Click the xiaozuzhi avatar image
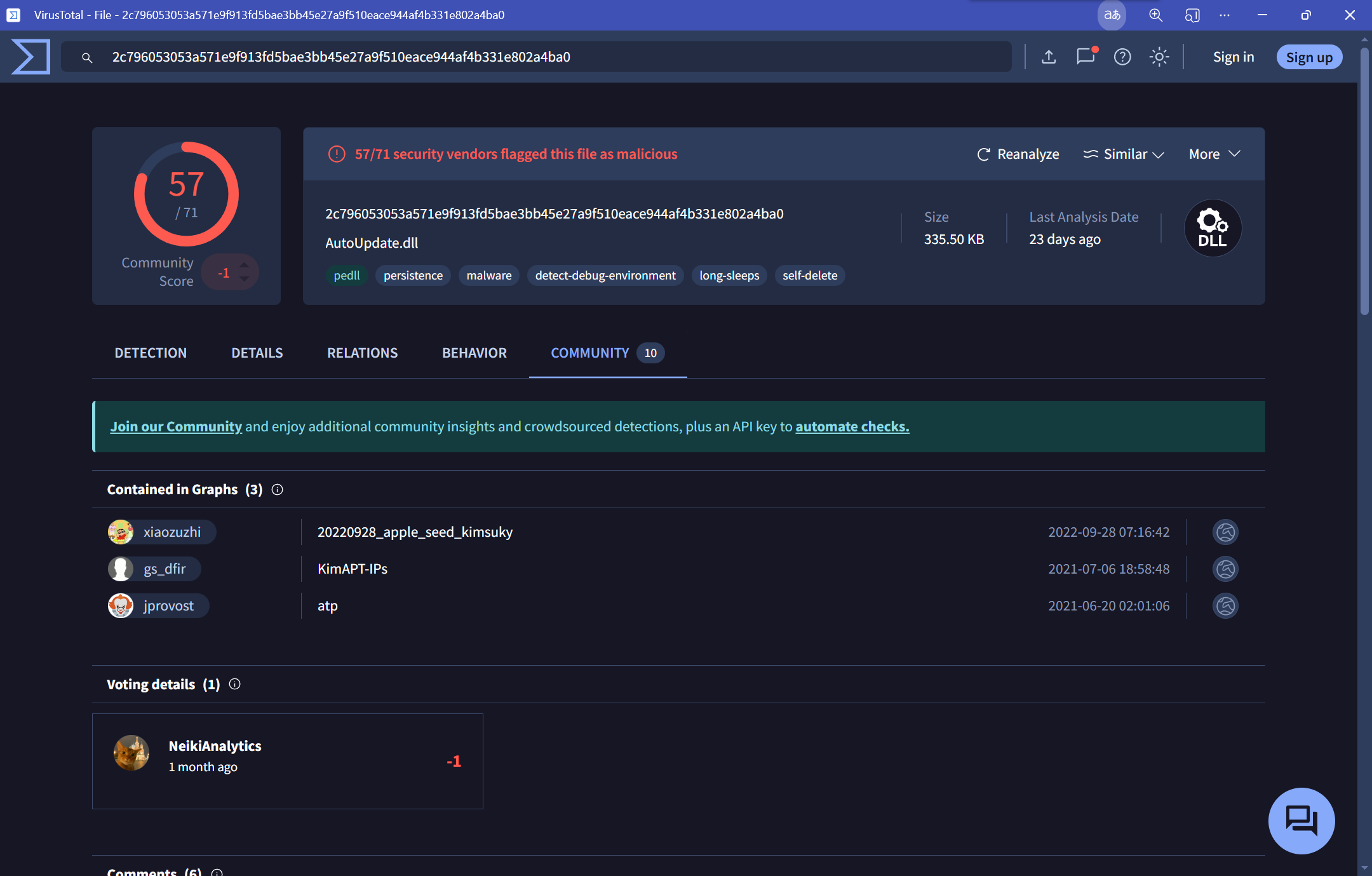The image size is (1372, 876). [x=121, y=532]
